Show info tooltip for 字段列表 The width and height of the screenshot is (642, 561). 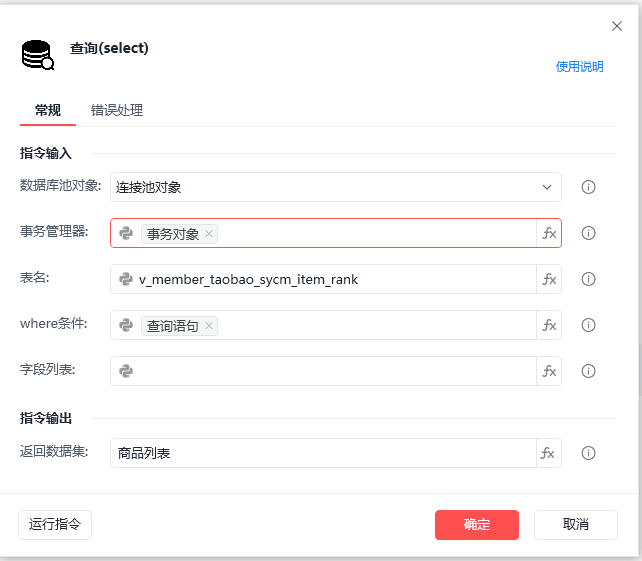pos(588,371)
